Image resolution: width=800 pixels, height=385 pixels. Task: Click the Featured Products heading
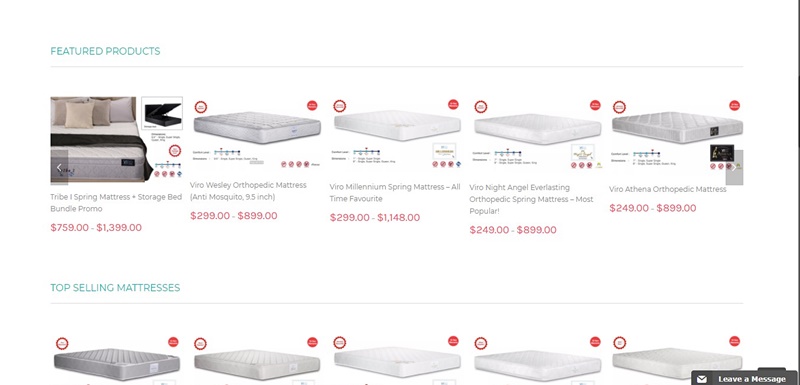(x=105, y=51)
